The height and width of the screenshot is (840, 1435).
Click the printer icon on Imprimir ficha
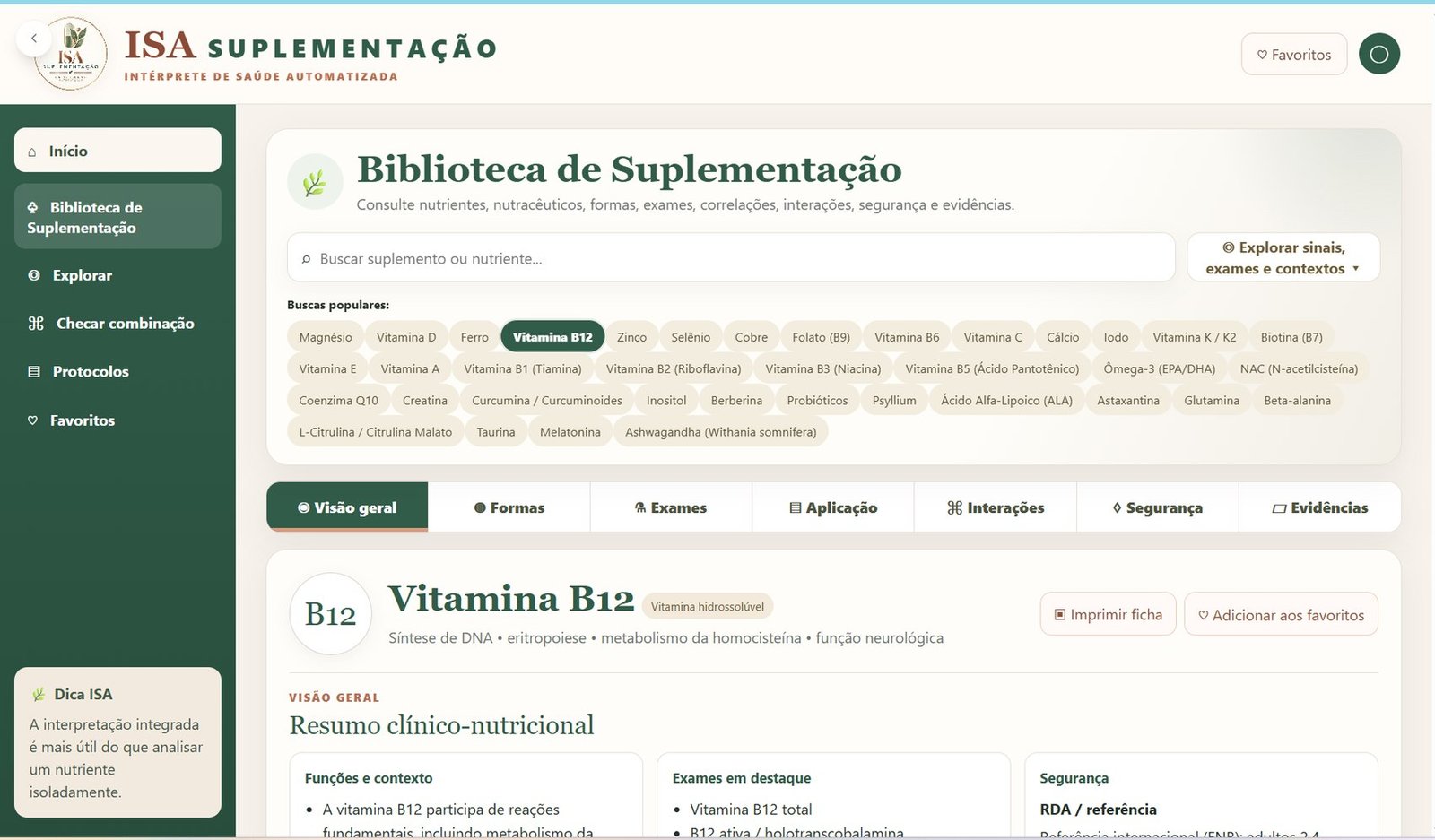coord(1060,615)
